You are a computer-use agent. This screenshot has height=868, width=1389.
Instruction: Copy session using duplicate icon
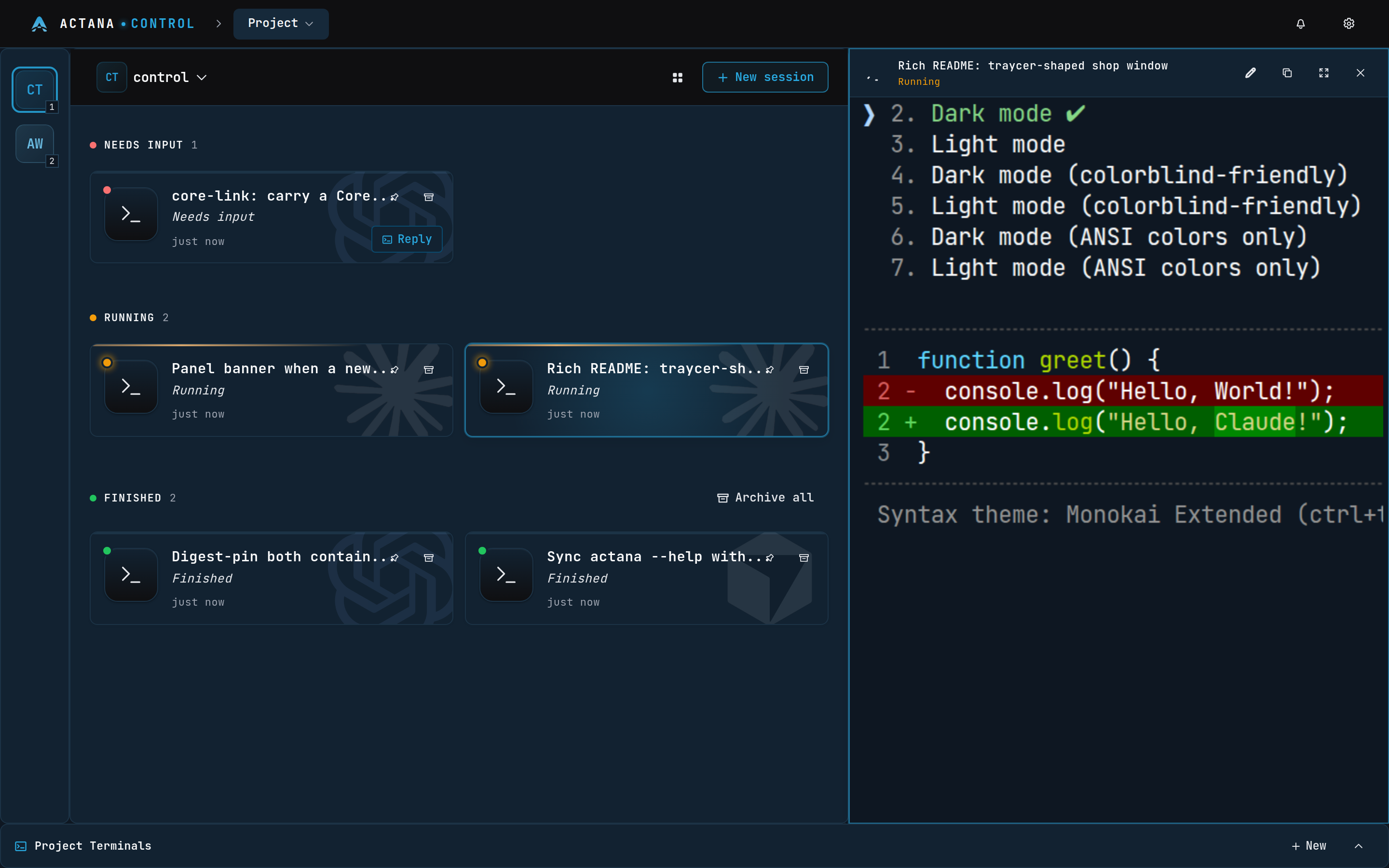[1287, 73]
